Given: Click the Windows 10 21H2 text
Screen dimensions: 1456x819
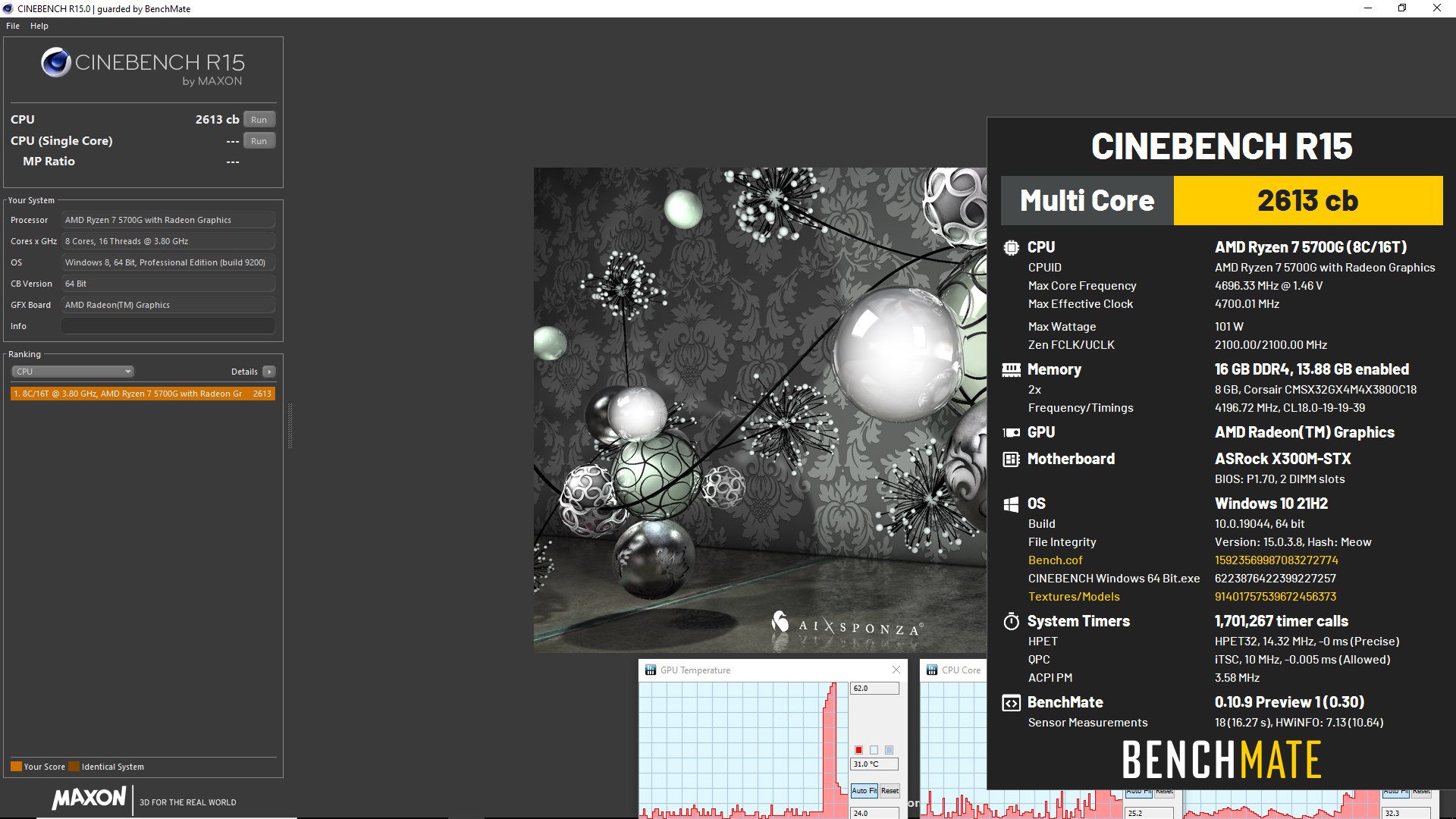Looking at the screenshot, I should [x=1271, y=504].
